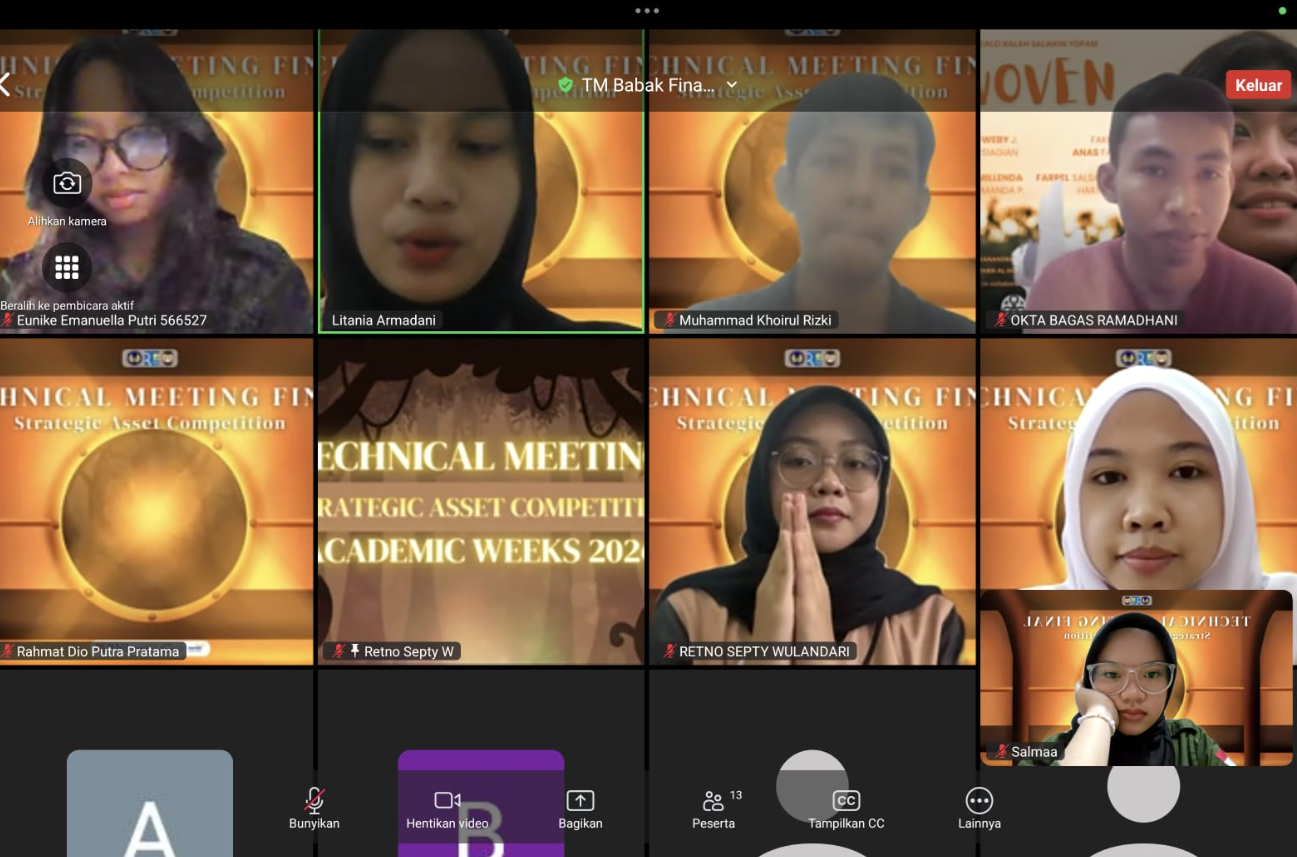Select the pinned Retno Septy W tile
The width and height of the screenshot is (1297, 857).
click(481, 501)
